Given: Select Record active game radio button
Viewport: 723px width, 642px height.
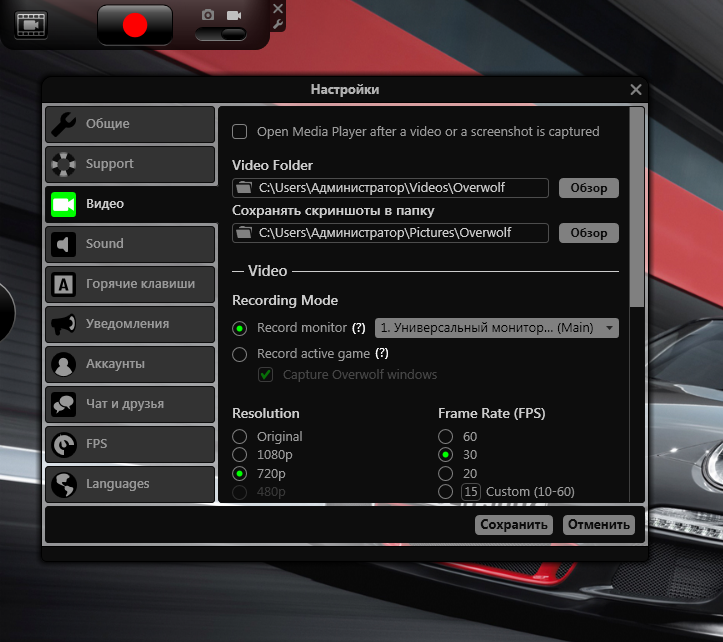Looking at the screenshot, I should [239, 354].
